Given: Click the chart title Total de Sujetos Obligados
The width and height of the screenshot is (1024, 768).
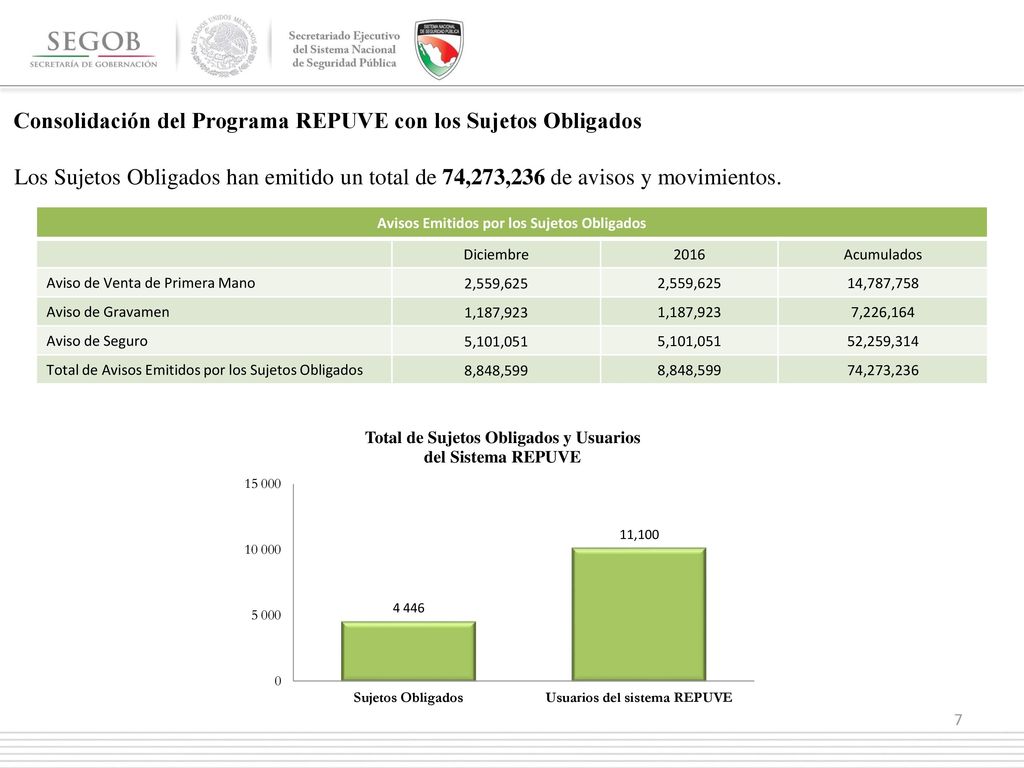Looking at the screenshot, I should tap(502, 447).
